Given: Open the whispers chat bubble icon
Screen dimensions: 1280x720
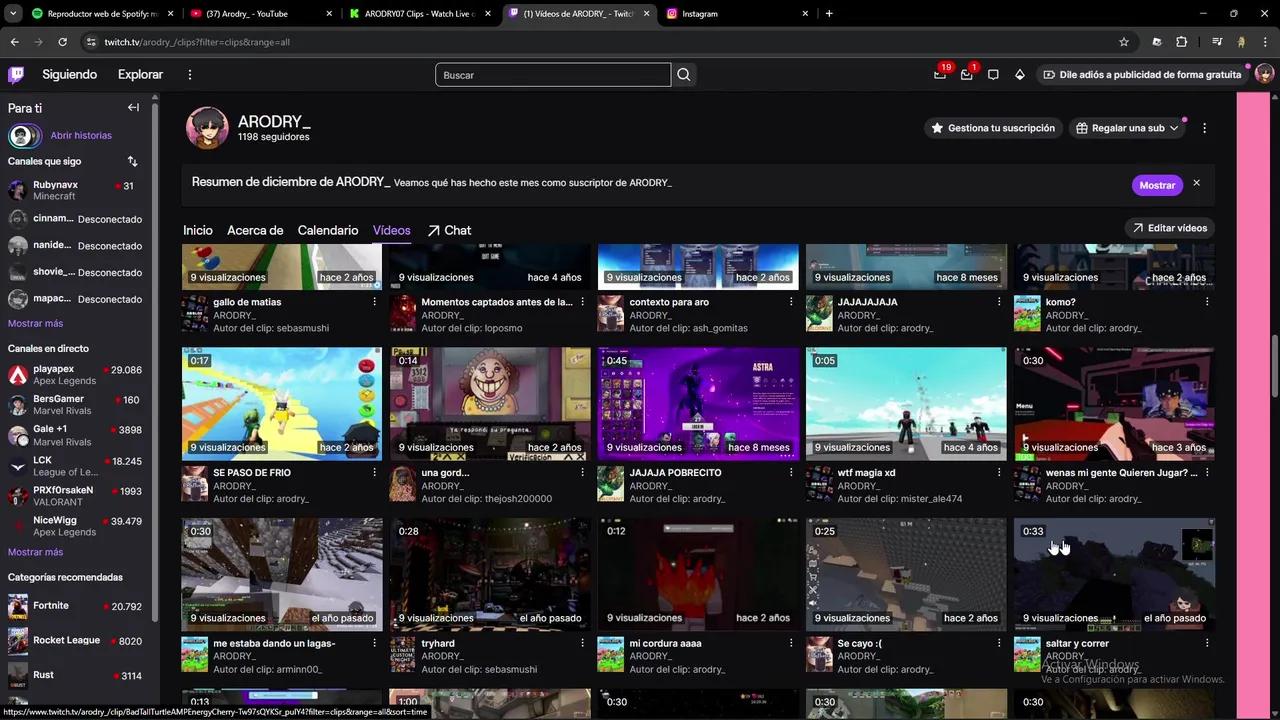Looking at the screenshot, I should [993, 74].
